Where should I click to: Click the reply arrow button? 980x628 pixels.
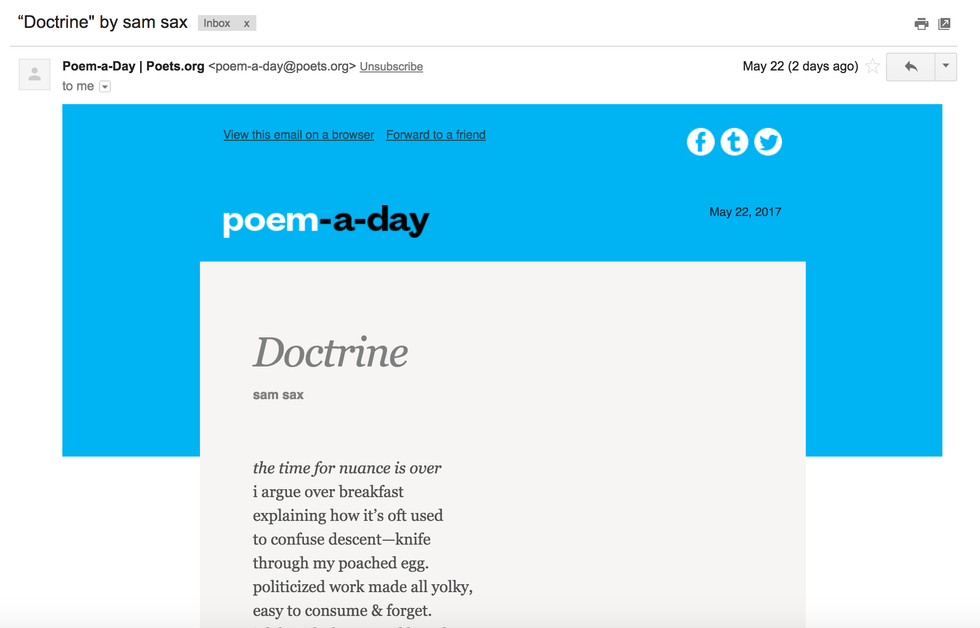(x=910, y=67)
